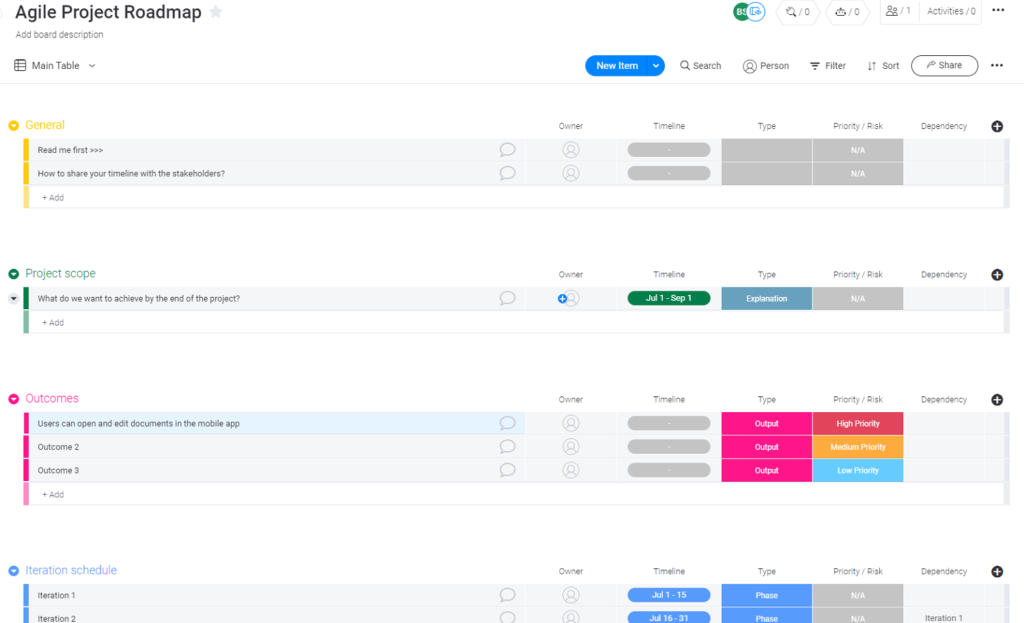Open the Filter options

pyautogui.click(x=827, y=65)
